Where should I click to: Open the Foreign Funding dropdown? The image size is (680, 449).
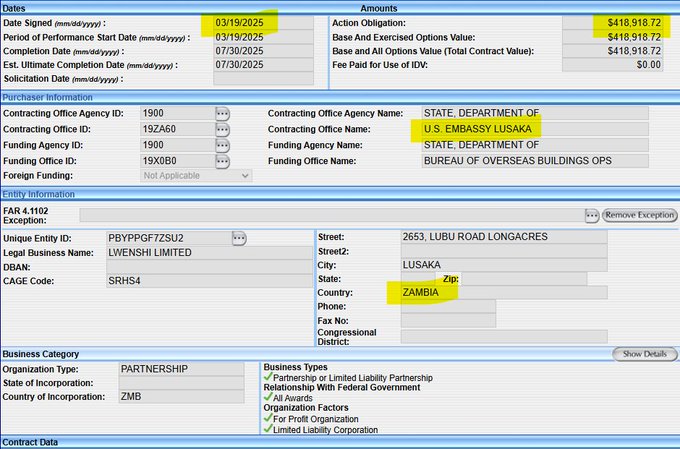(196, 176)
